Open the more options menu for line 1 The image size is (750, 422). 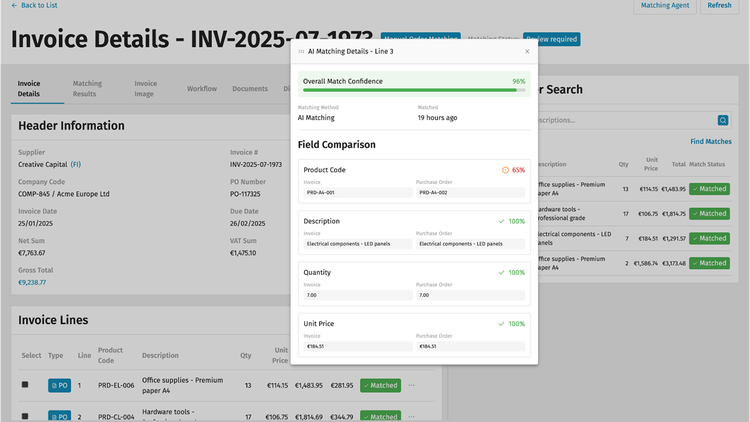click(411, 385)
